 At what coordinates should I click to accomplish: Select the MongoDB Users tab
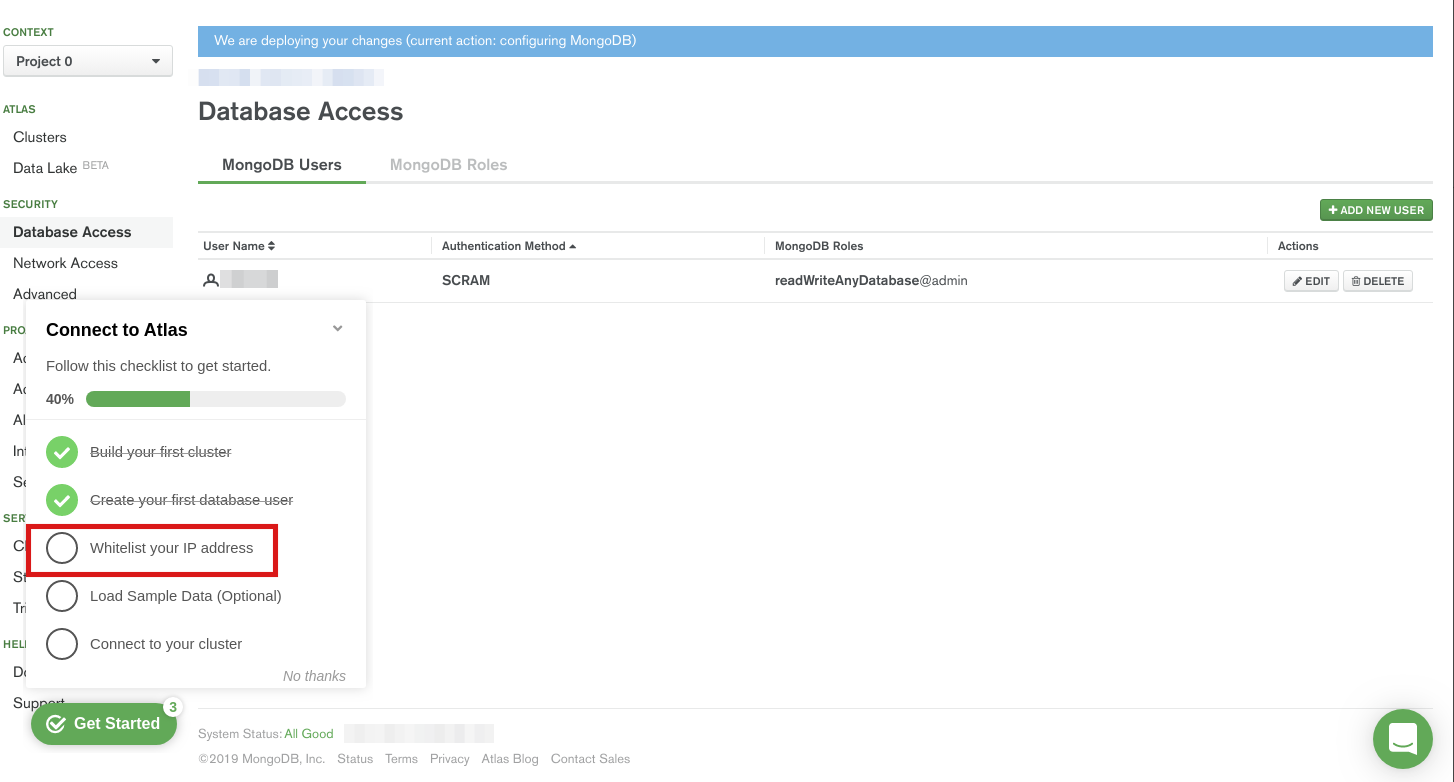click(281, 165)
